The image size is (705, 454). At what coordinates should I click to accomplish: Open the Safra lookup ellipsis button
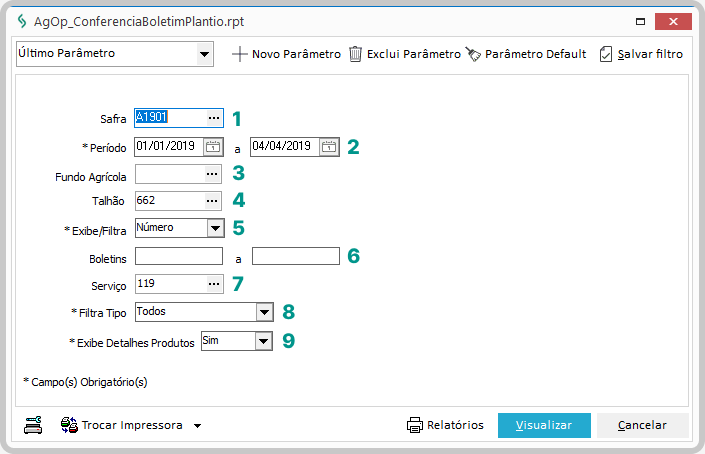214,118
